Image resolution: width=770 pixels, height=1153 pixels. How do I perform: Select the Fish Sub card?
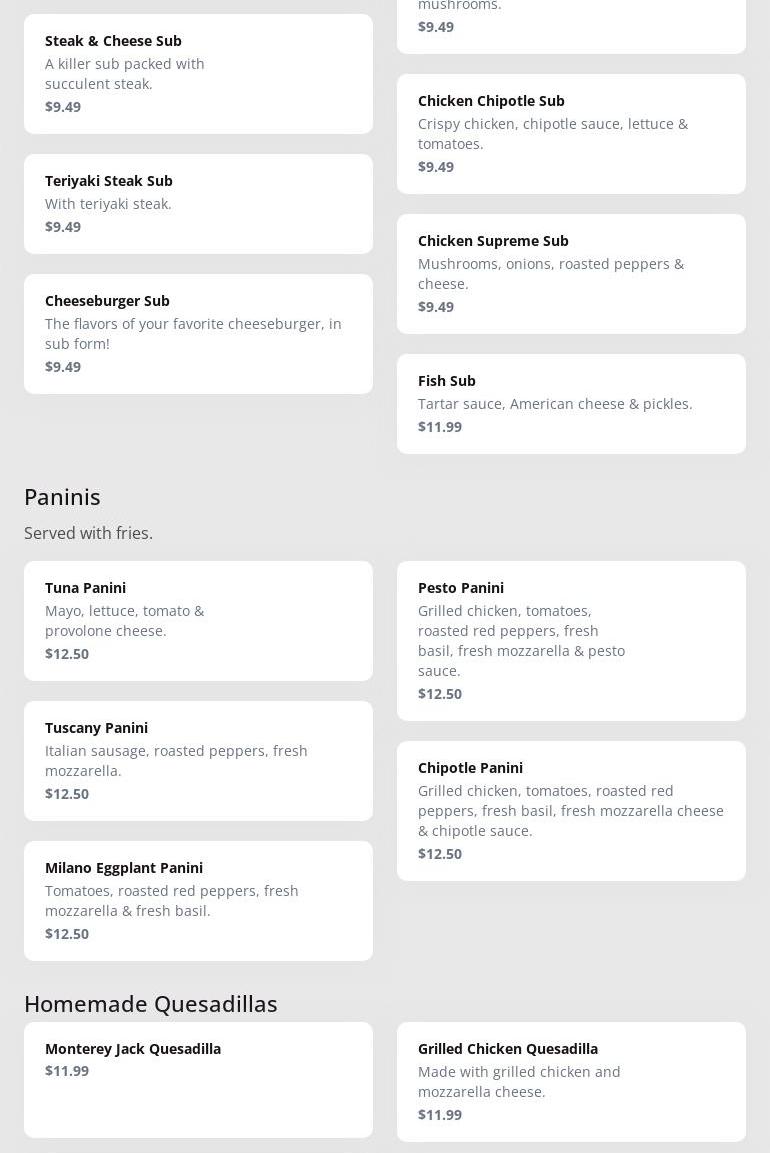(571, 404)
